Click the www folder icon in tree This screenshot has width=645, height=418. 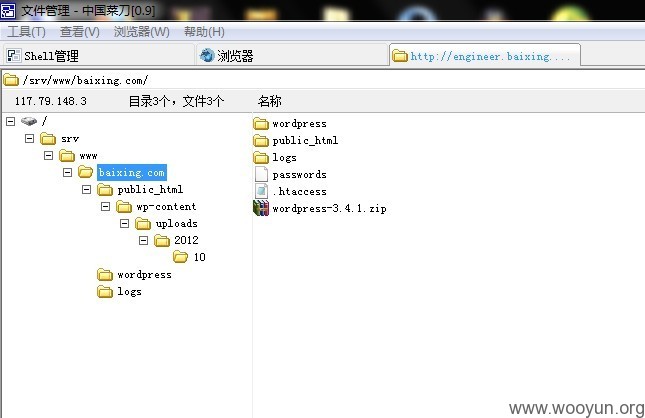tap(67, 156)
